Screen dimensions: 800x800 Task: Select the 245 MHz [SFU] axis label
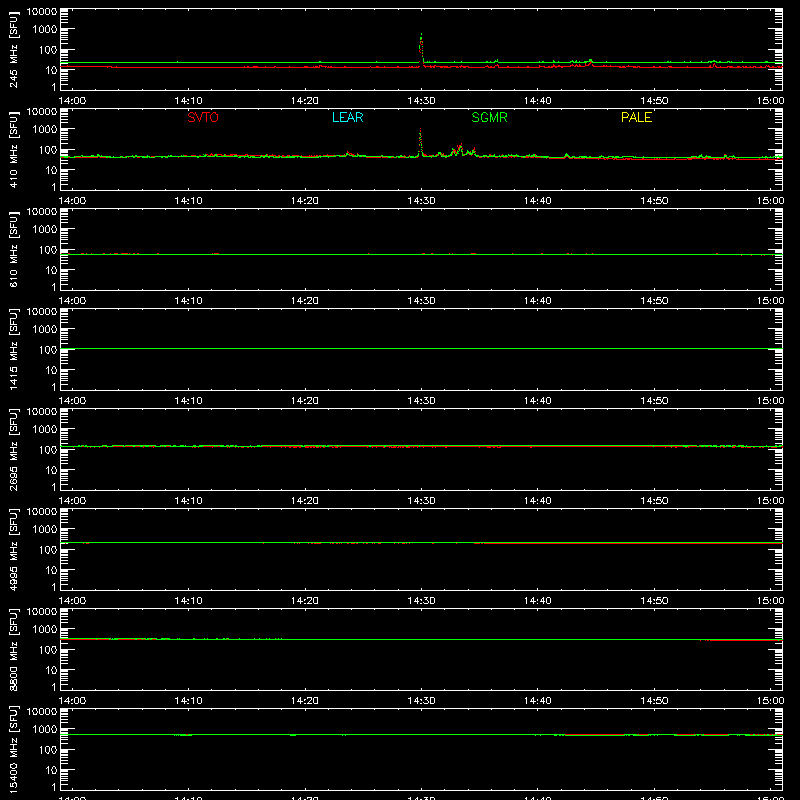[x=13, y=49]
